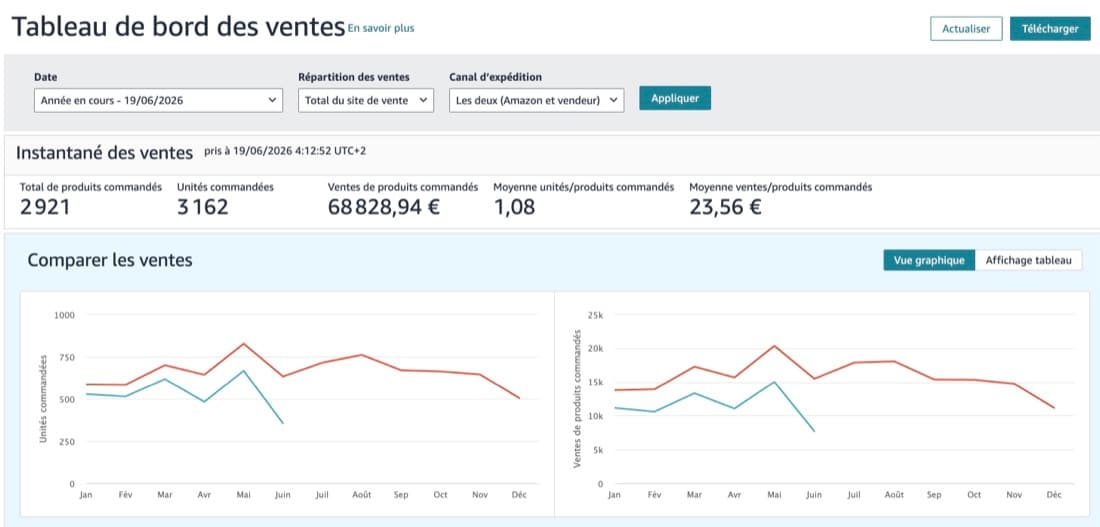
Task: Click the Appliquer button
Action: pyautogui.click(x=675, y=98)
